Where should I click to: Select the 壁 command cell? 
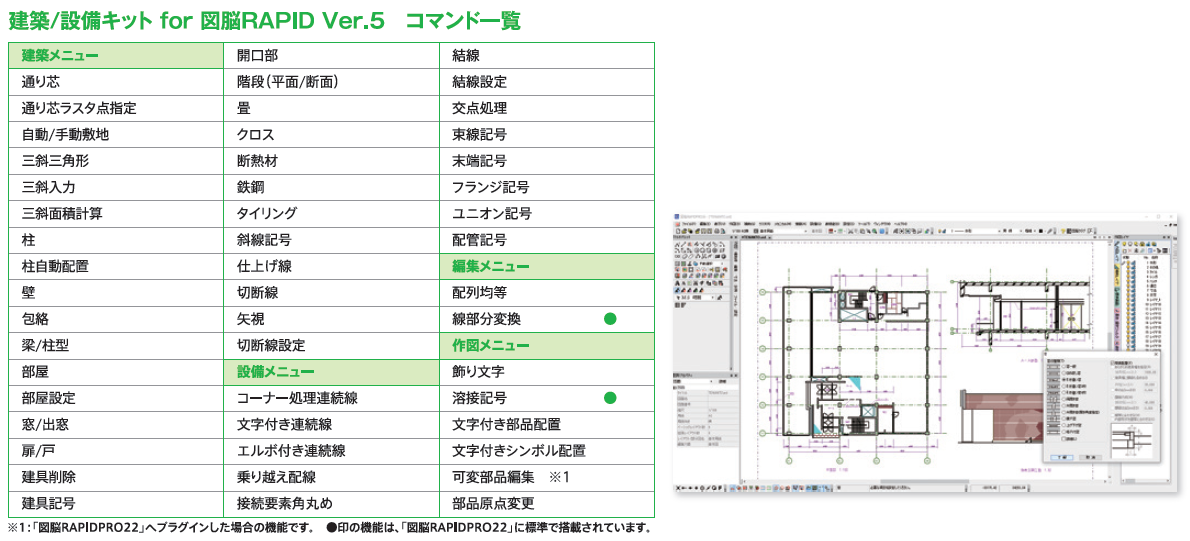click(x=115, y=293)
